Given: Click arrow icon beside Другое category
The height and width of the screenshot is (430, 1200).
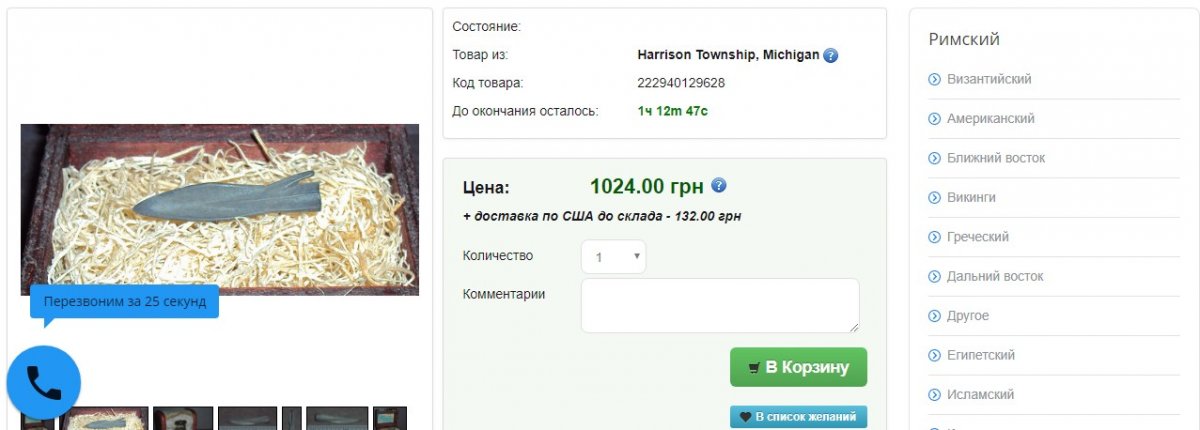Looking at the screenshot, I should [934, 316].
